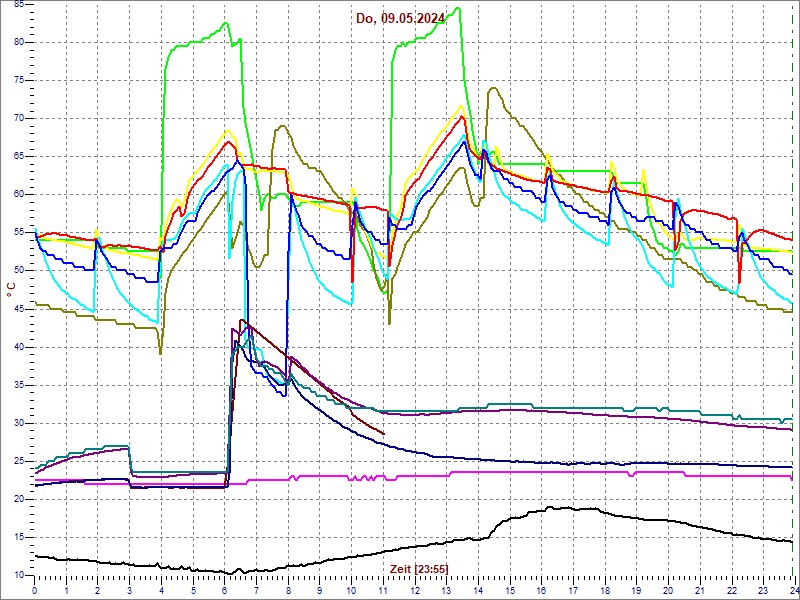Click hour 22 on the time axis
Image resolution: width=800 pixels, height=600 pixels.
click(x=732, y=590)
